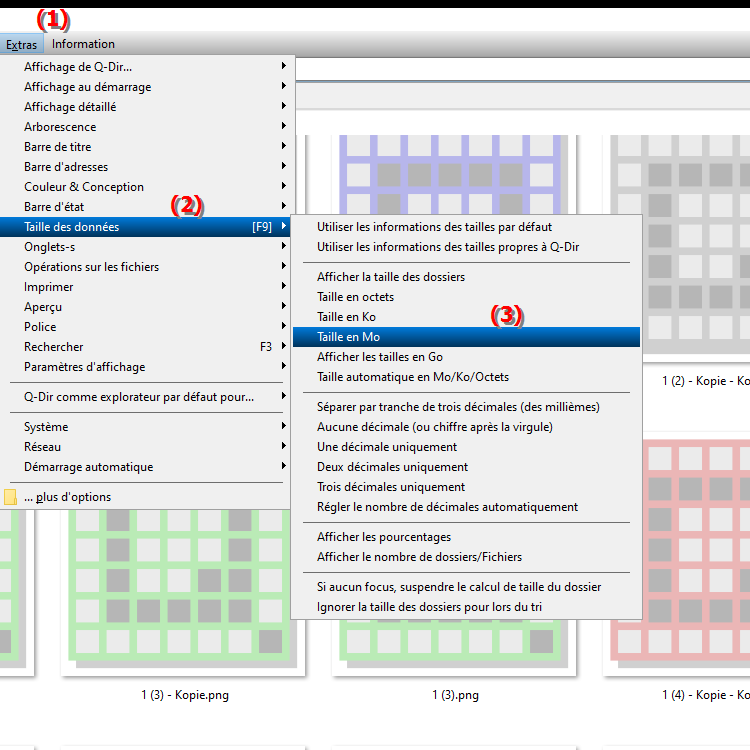This screenshot has width=750, height=750.
Task: Select Taille en Ko option
Action: (x=466, y=317)
